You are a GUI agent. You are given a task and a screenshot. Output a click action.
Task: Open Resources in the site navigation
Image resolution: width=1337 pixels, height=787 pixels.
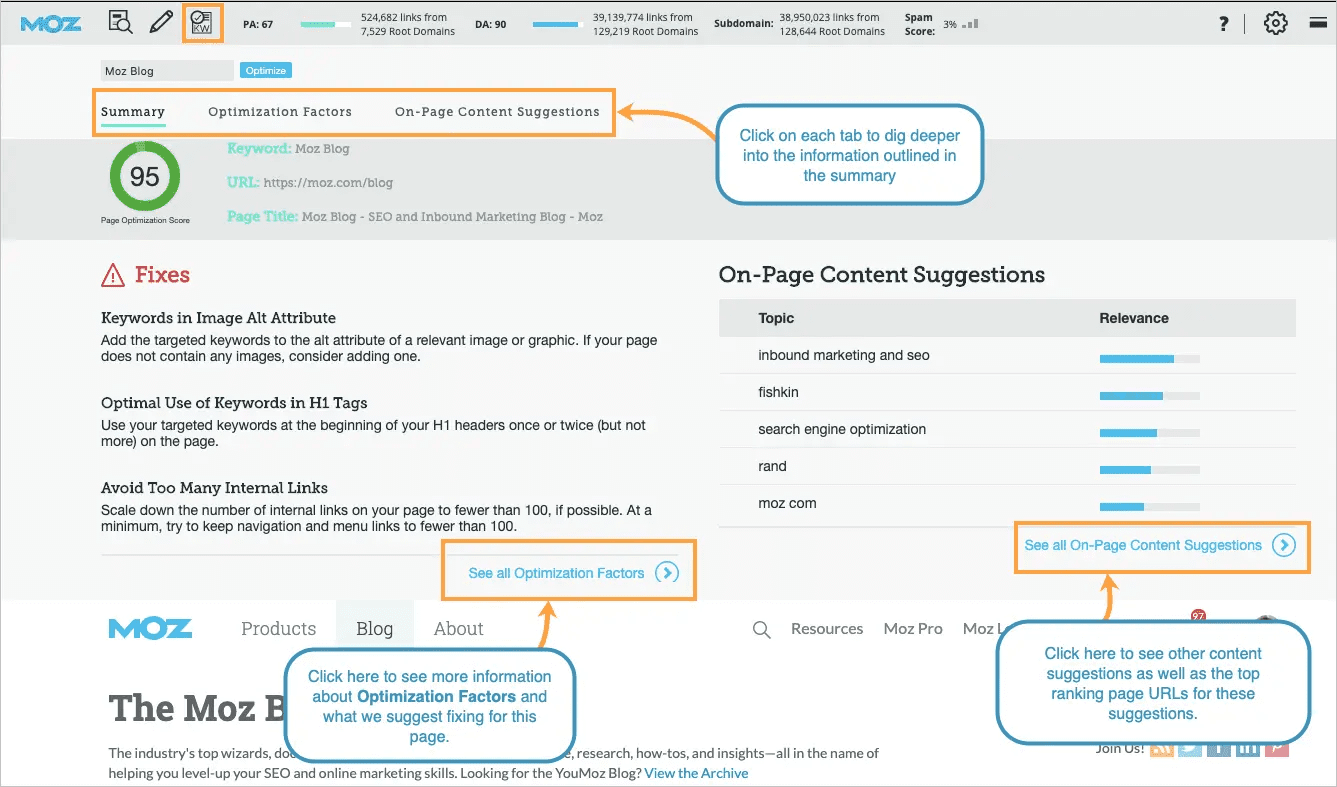click(x=827, y=629)
